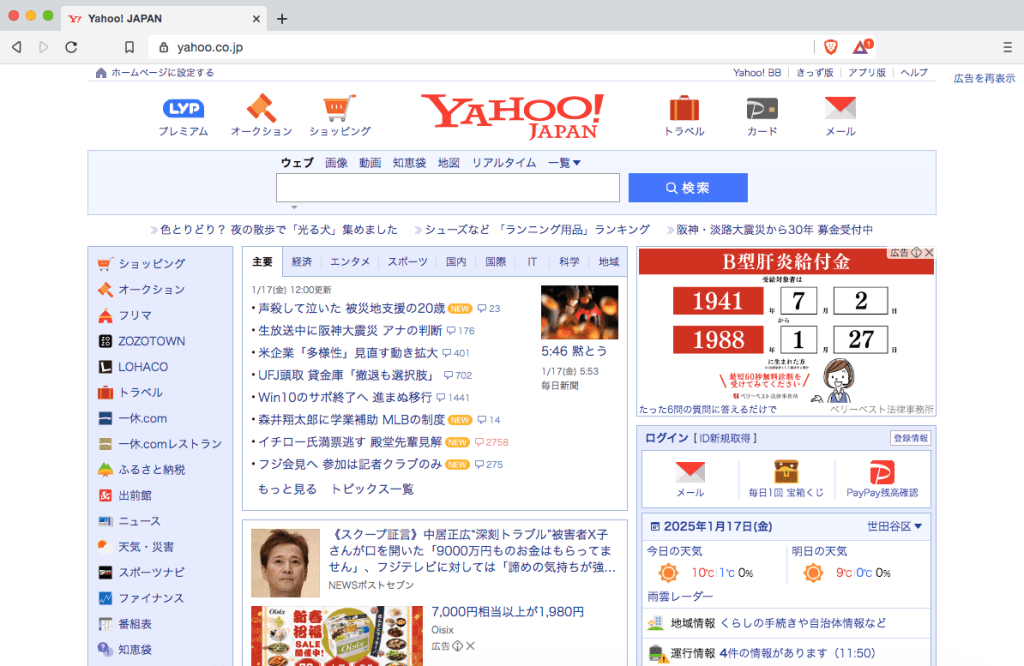This screenshot has height=666, width=1024.
Task: Select the スポーツ news tab
Action: pyautogui.click(x=408, y=262)
